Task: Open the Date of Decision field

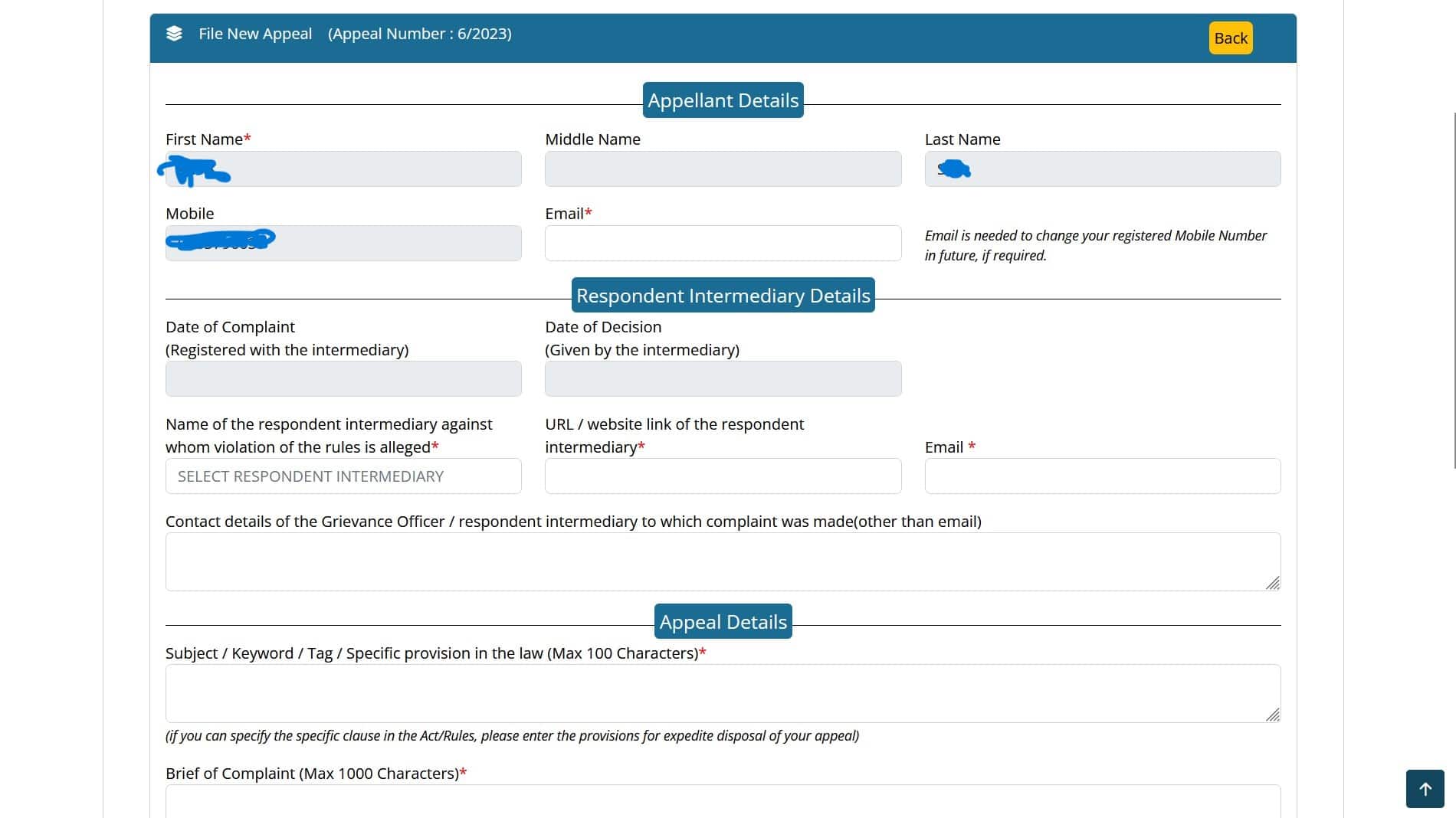Action: click(723, 379)
